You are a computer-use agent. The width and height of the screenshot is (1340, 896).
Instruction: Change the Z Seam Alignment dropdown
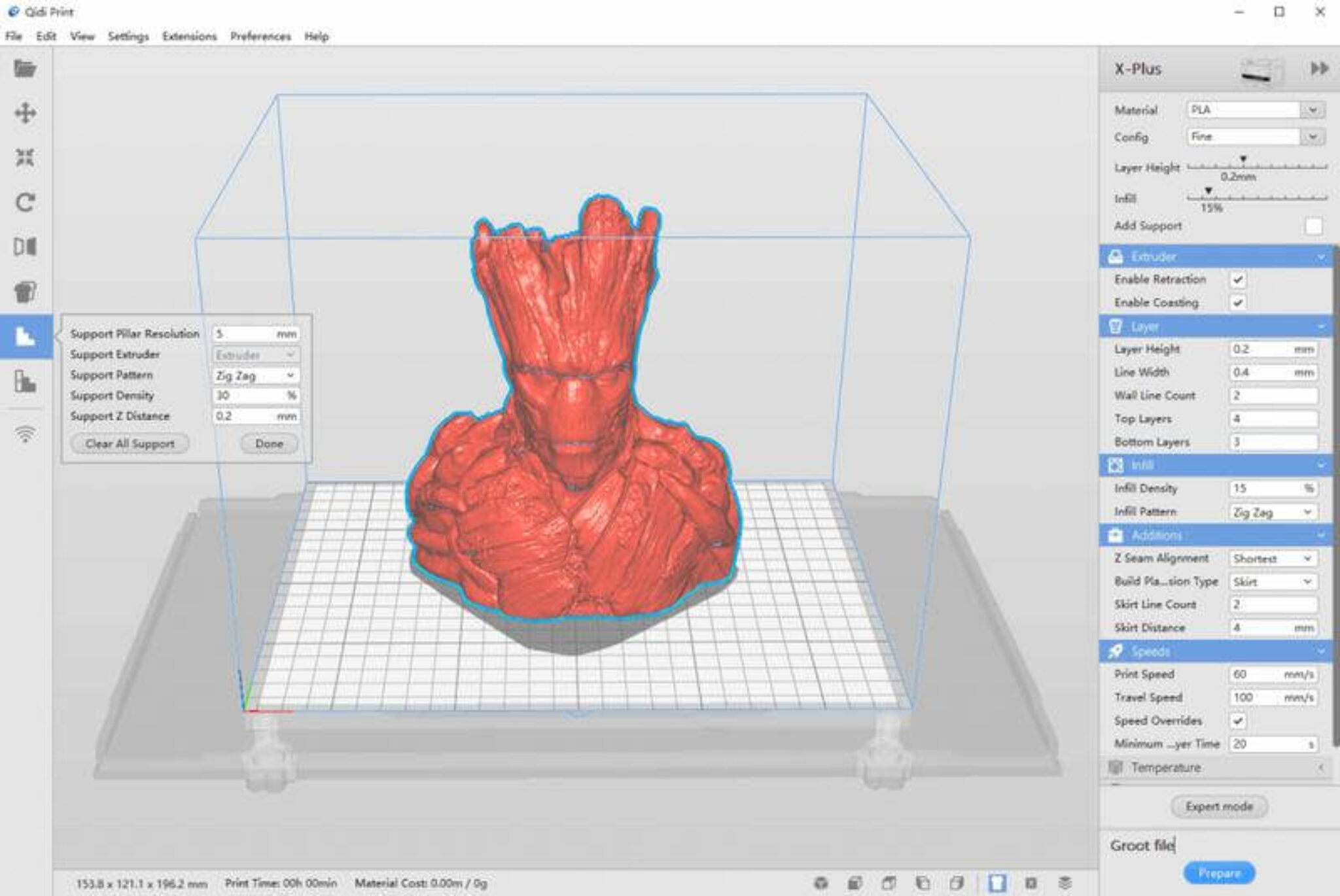click(1271, 558)
